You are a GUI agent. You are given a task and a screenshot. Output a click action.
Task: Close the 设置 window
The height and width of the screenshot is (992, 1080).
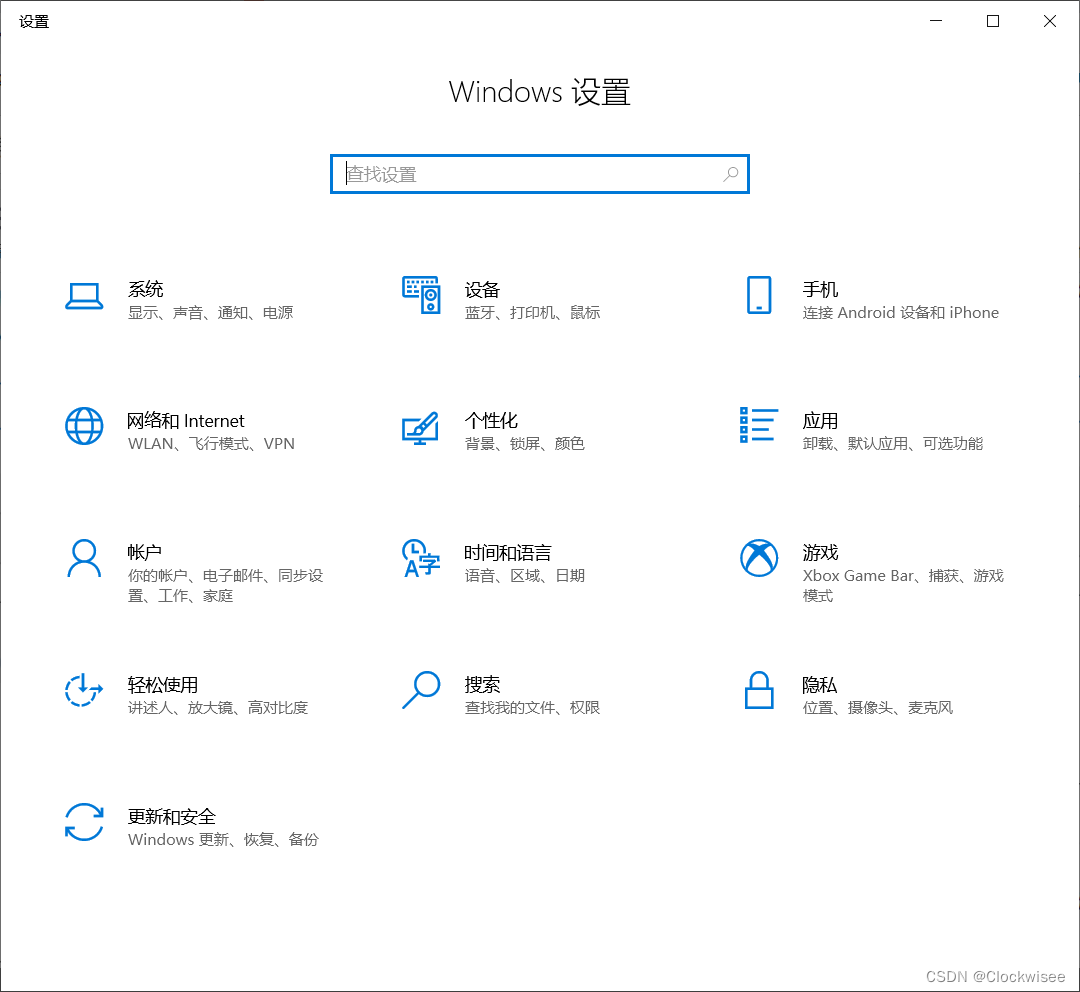point(1050,21)
